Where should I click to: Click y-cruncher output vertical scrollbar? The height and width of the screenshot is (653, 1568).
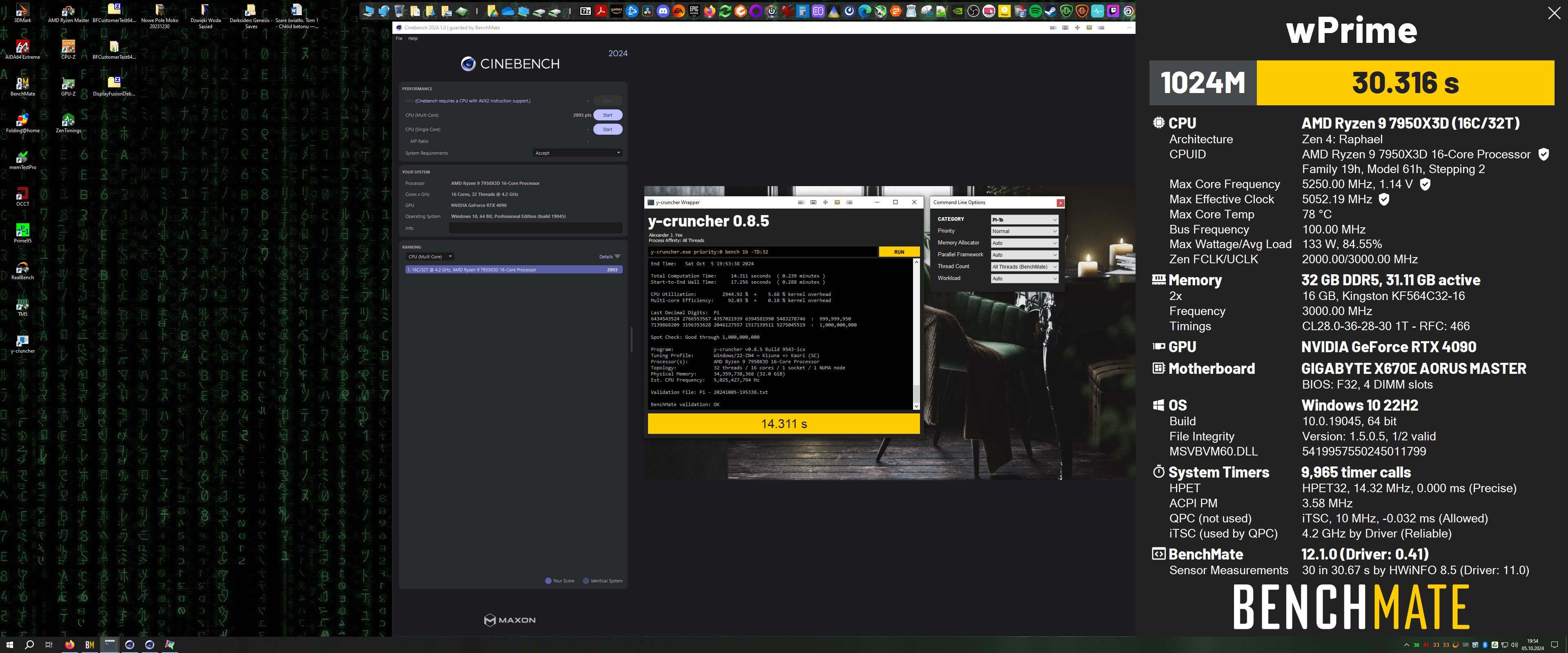pyautogui.click(x=916, y=335)
